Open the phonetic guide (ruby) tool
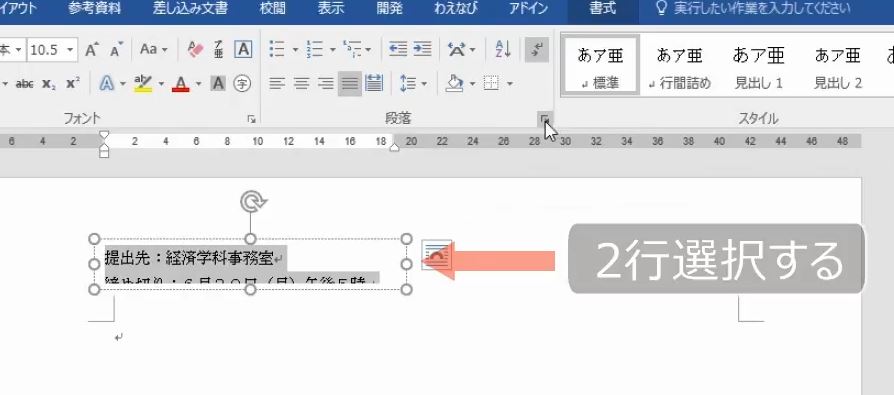 pyautogui.click(x=219, y=50)
